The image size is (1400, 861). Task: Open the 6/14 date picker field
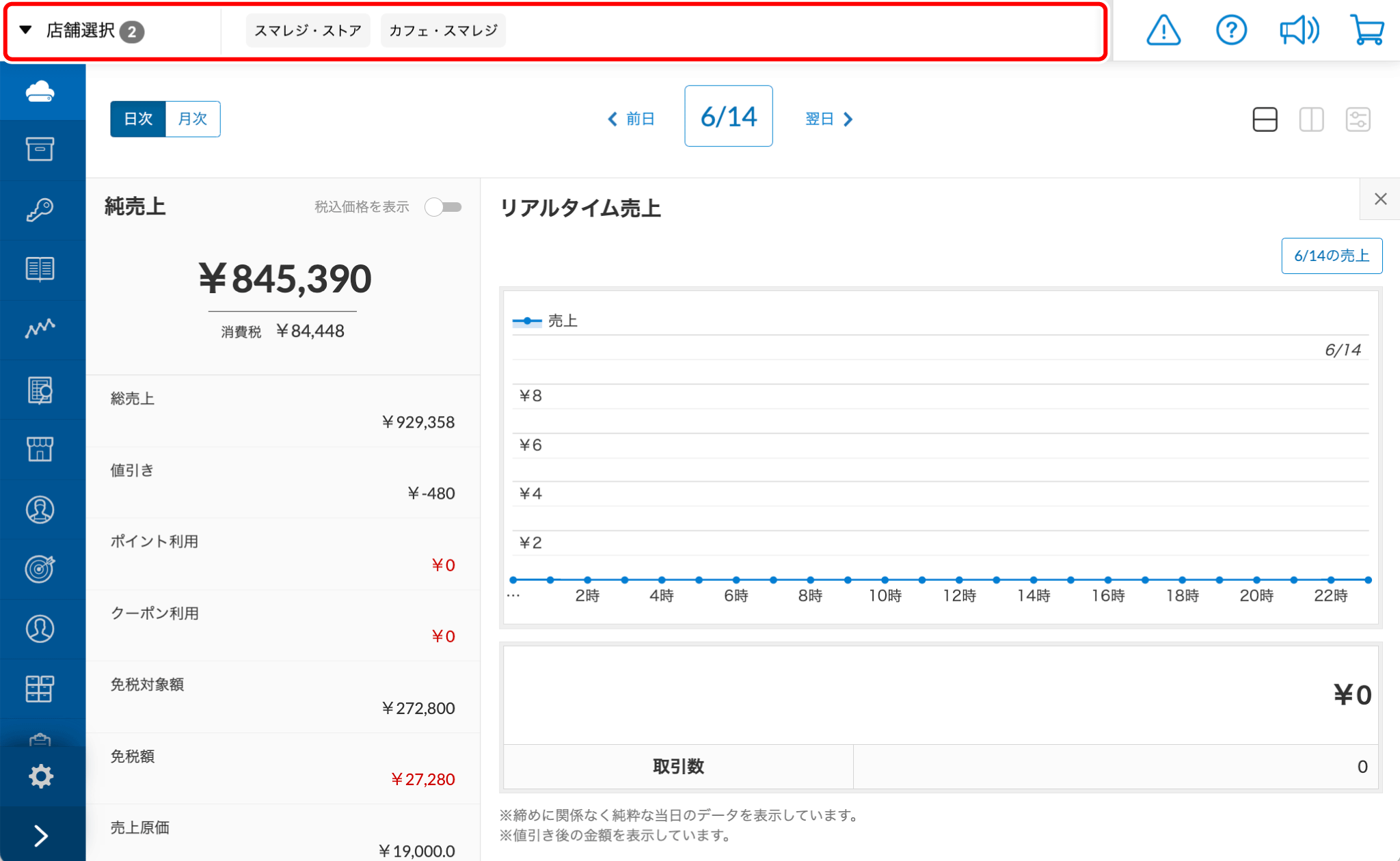point(728,116)
